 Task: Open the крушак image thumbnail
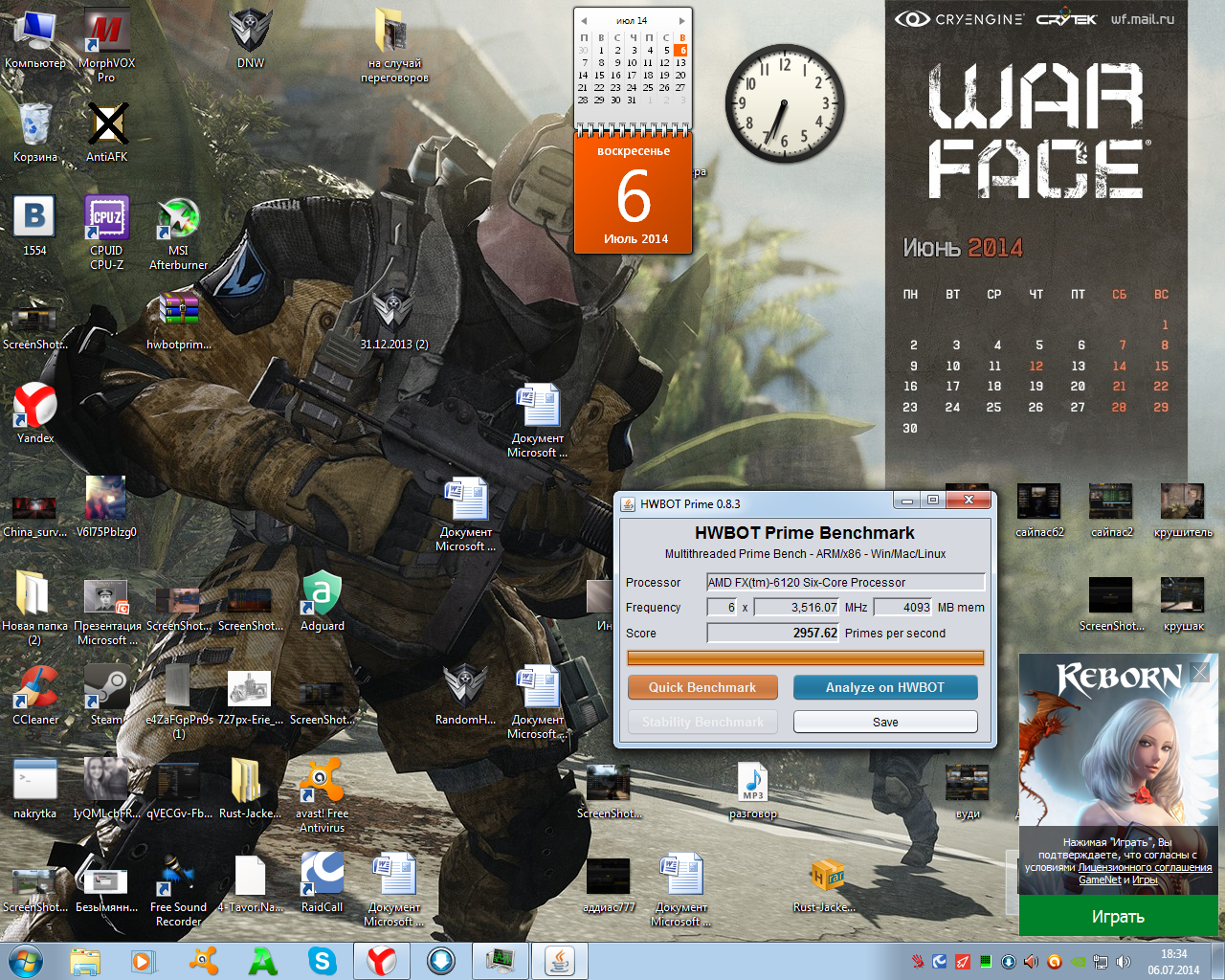pos(1183,605)
